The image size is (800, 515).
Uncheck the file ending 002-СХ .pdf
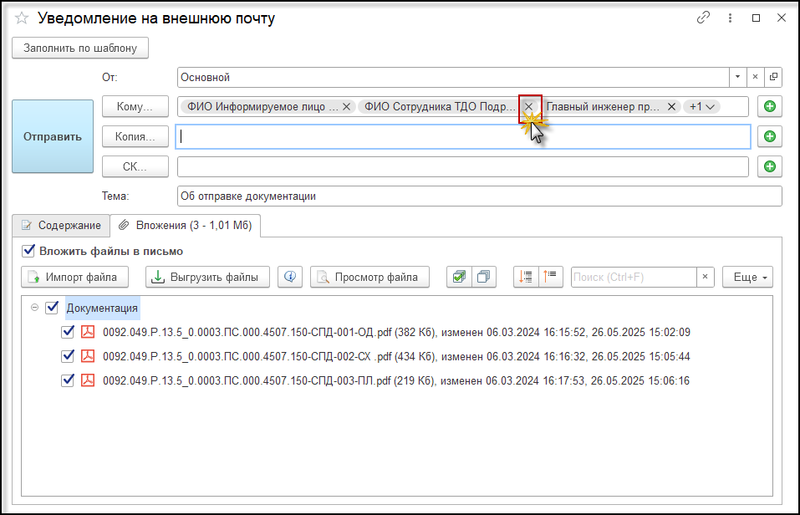coord(68,356)
